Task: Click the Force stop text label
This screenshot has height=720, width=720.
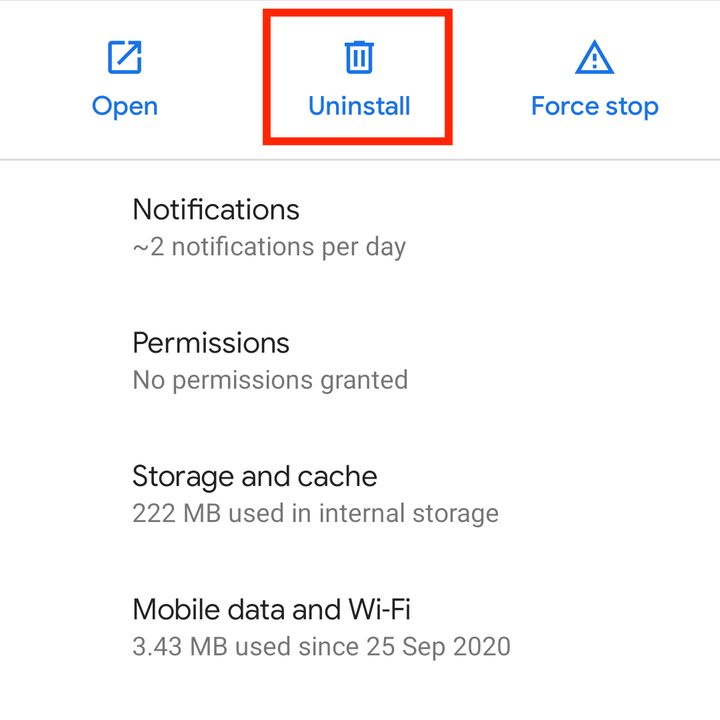Action: click(595, 107)
